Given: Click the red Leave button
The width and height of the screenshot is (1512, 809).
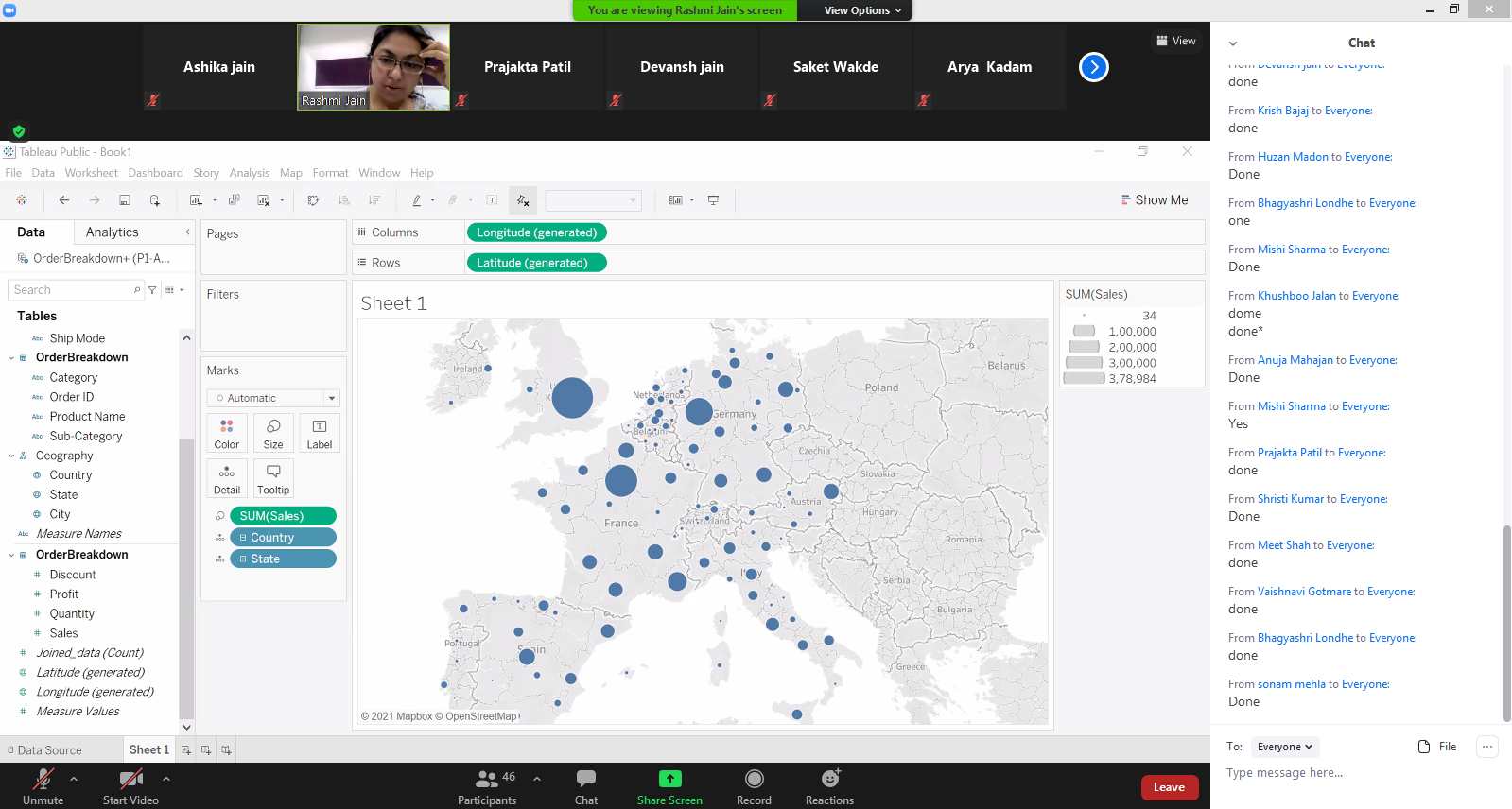Looking at the screenshot, I should point(1169,787).
